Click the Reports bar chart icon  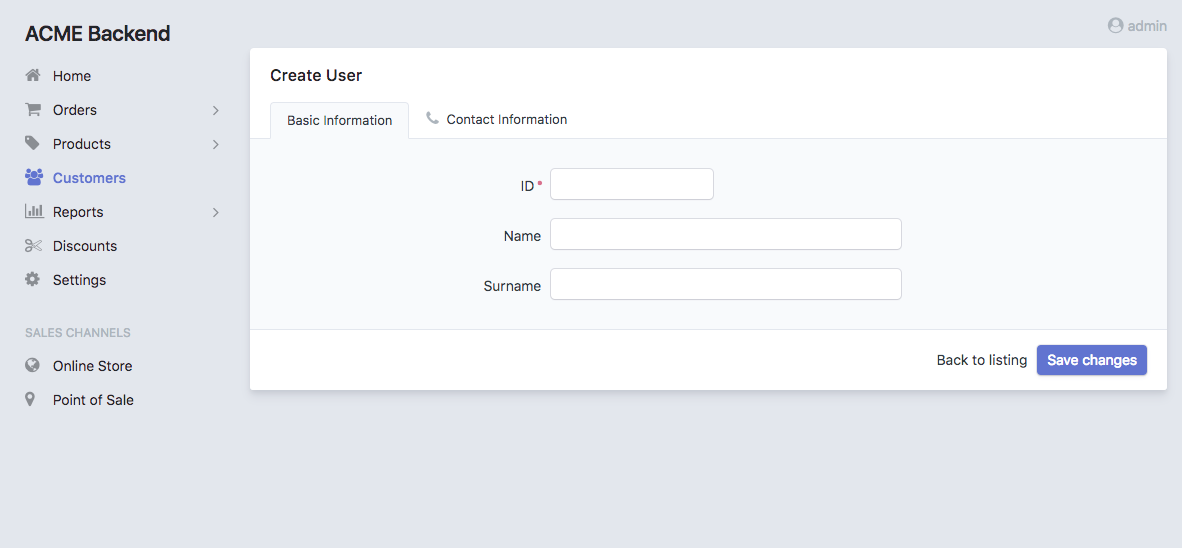(33, 212)
